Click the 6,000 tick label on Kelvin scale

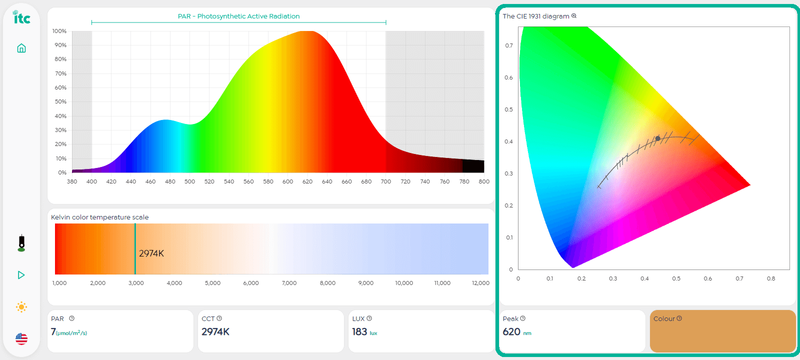(x=251, y=283)
